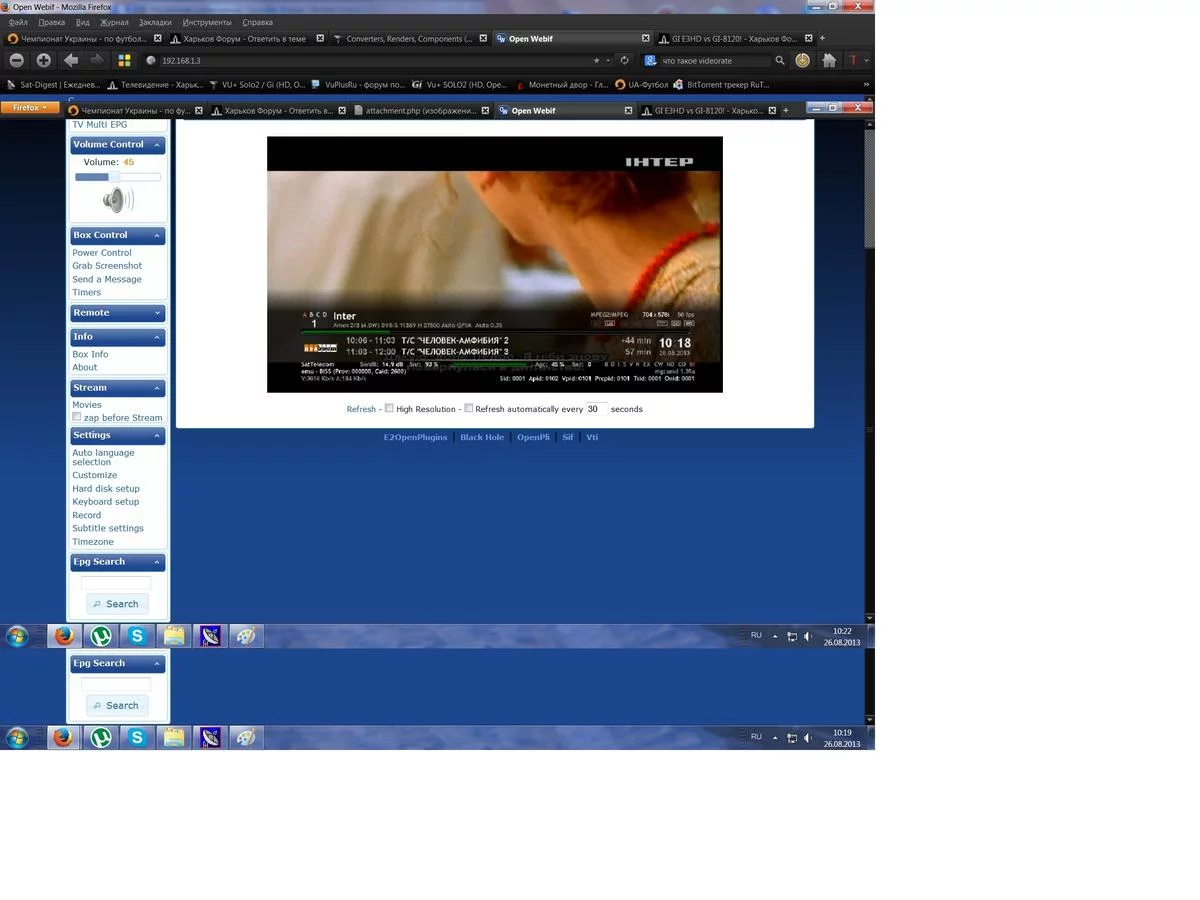Open file explorer in taskbar showing 10:19

click(x=174, y=737)
